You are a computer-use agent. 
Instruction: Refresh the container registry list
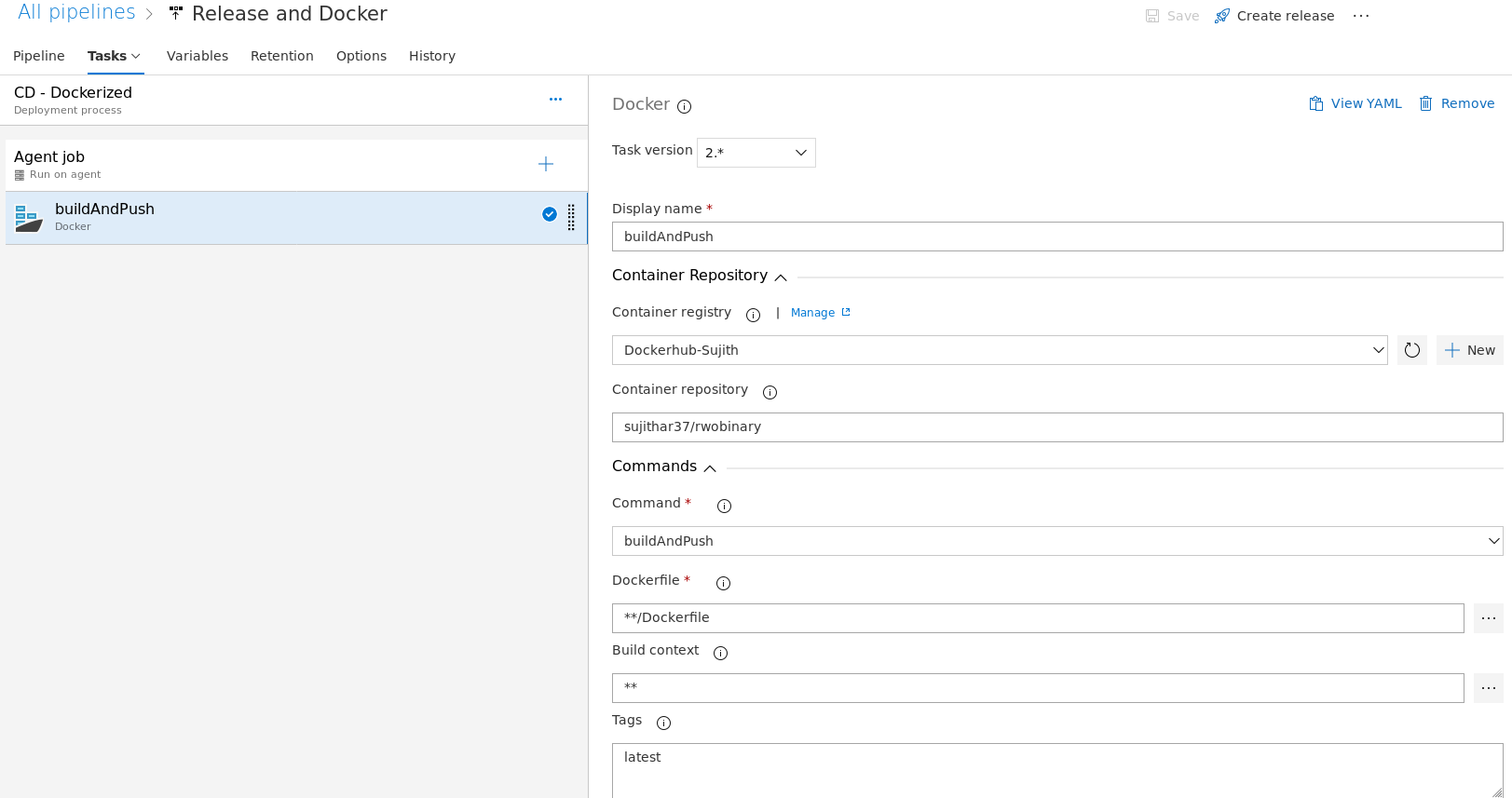(1412, 350)
